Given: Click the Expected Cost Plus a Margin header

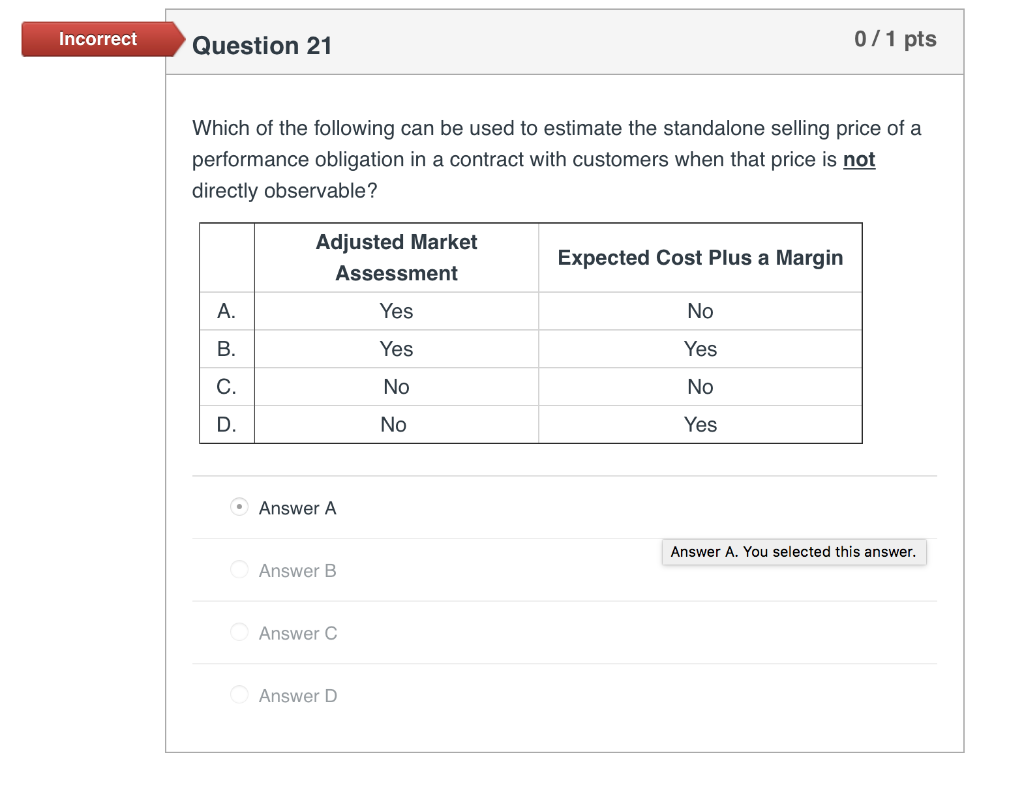Looking at the screenshot, I should pos(700,257).
